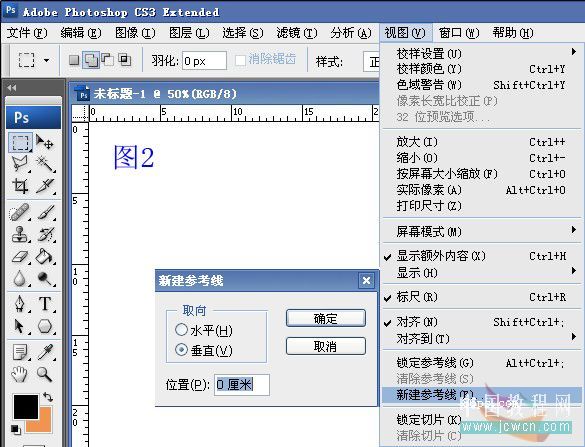The height and width of the screenshot is (447, 585).
Task: Click black foreground color swatch
Action: [26, 407]
